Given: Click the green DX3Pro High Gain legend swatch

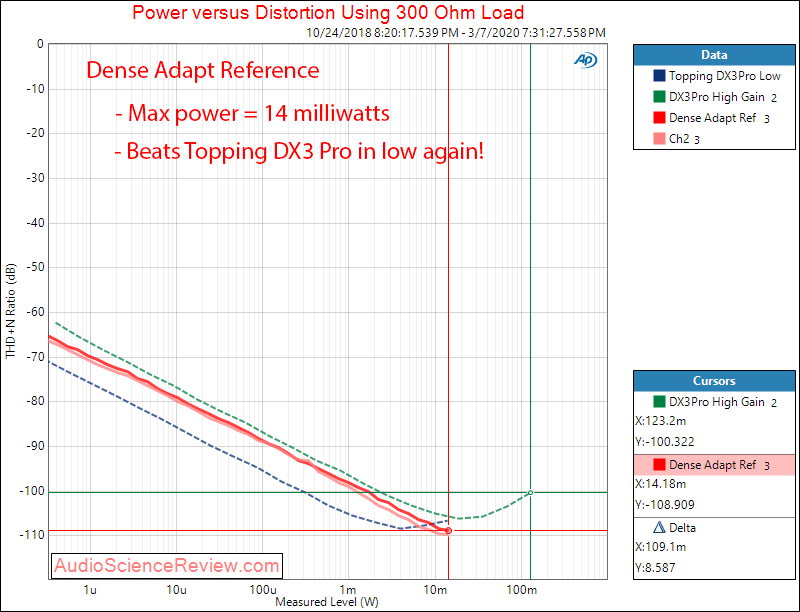Looking at the screenshot, I should (659, 97).
